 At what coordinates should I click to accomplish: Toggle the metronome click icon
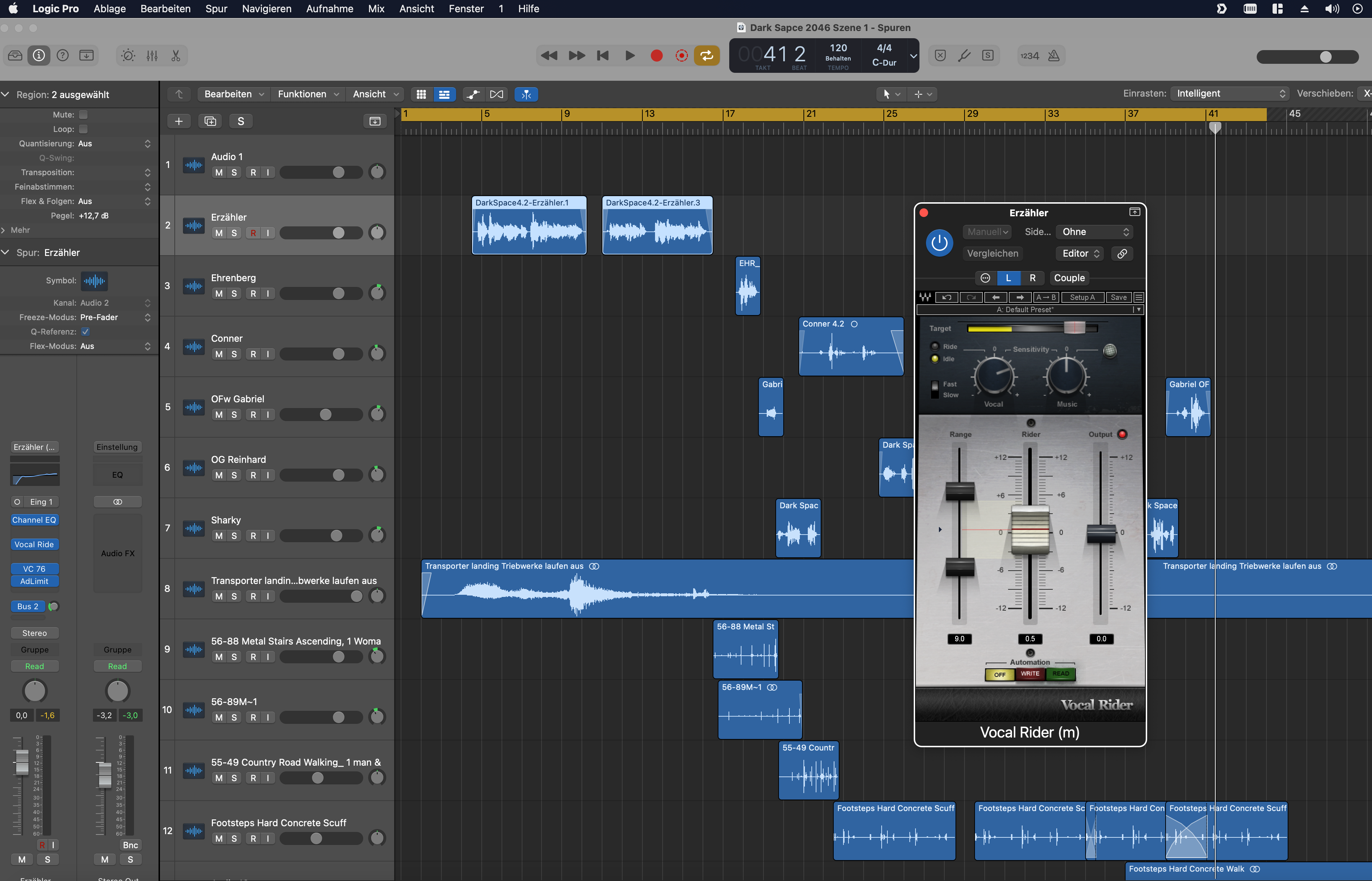point(1053,56)
